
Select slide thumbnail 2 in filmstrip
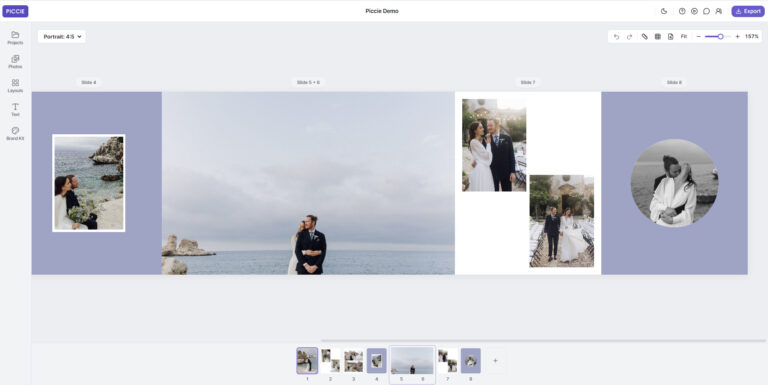pyautogui.click(x=330, y=361)
